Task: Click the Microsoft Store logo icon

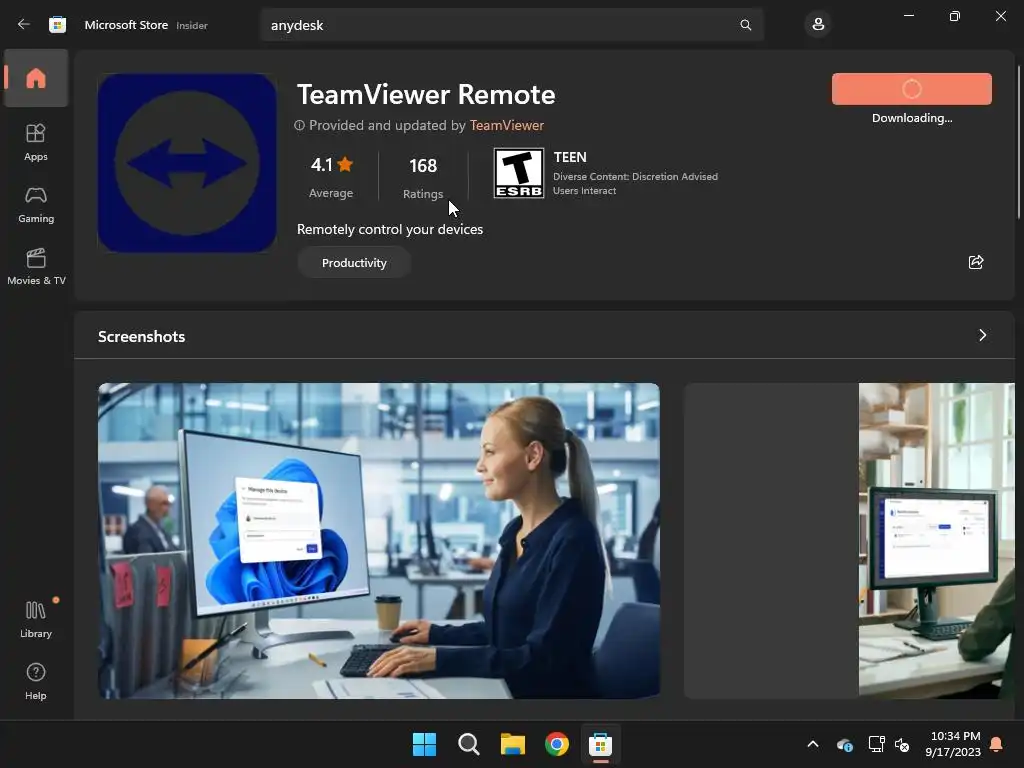Action: pos(57,25)
